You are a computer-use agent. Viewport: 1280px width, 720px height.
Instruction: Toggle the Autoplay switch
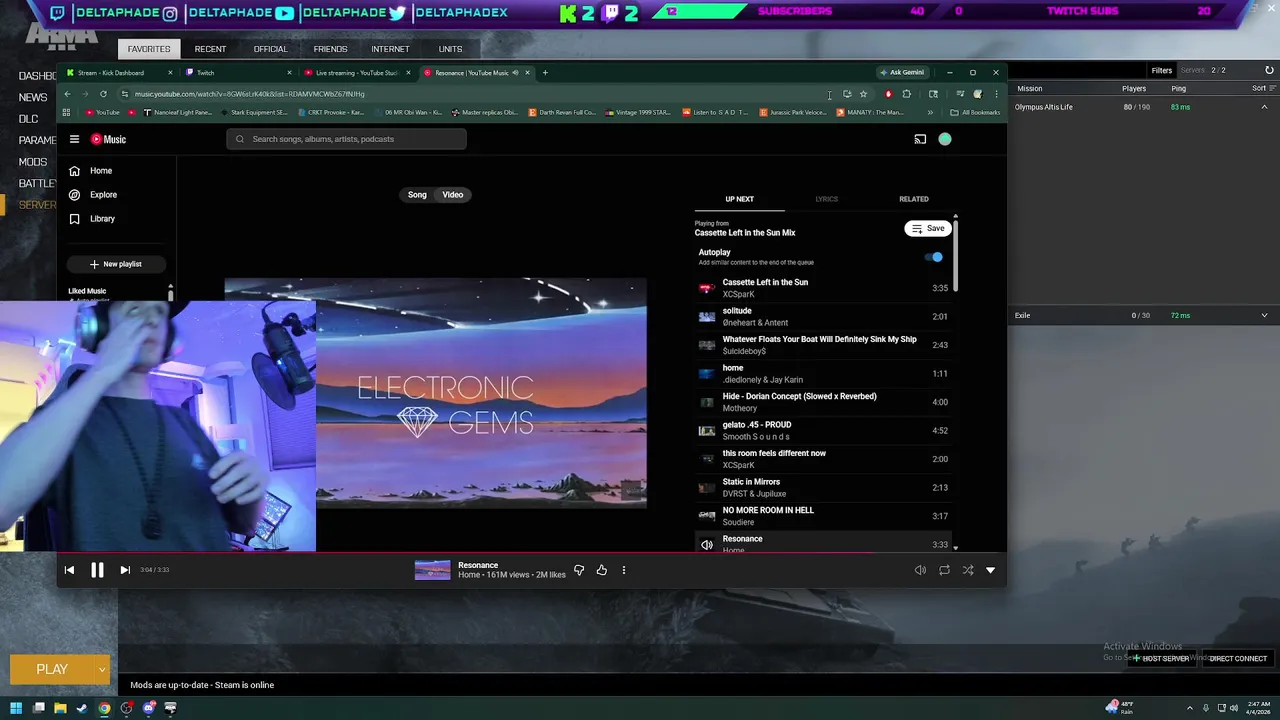(x=933, y=257)
